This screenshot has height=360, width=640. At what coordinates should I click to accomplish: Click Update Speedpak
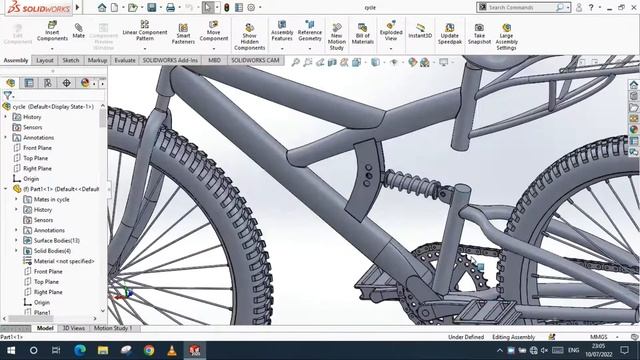(449, 33)
